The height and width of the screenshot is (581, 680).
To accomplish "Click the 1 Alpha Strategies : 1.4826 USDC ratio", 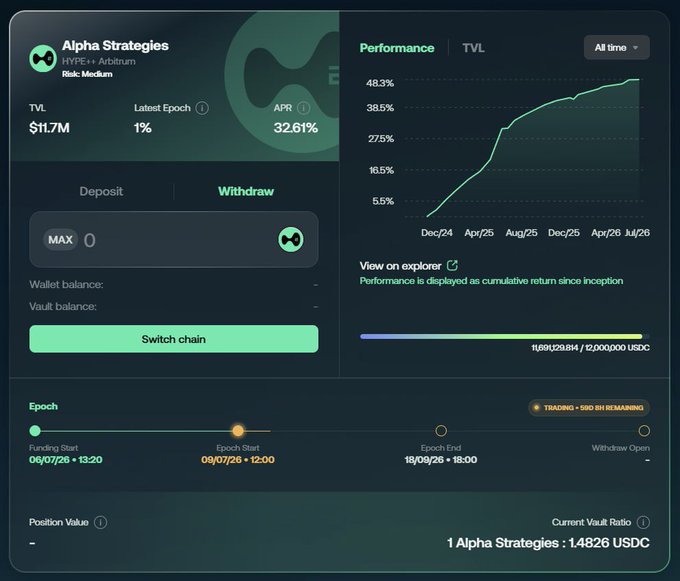I will [548, 543].
